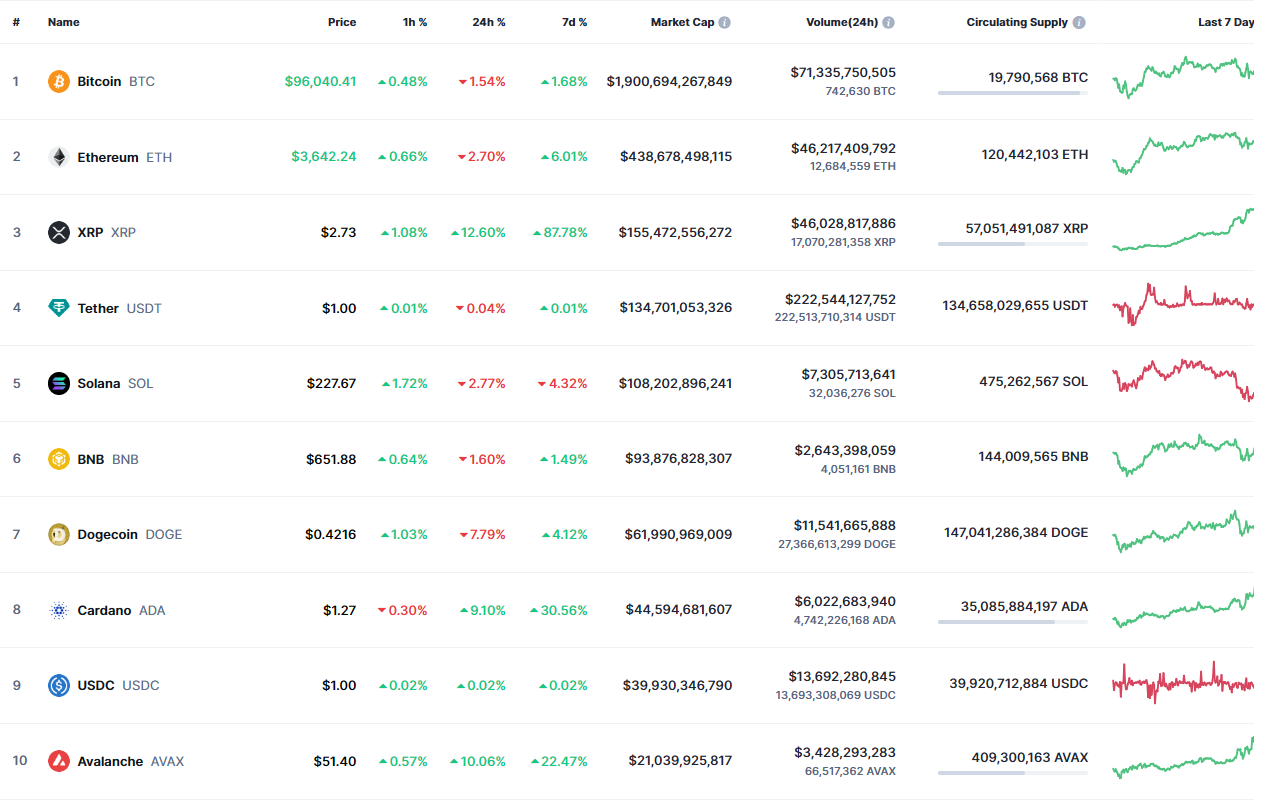Click the Solana coin logo icon
The width and height of the screenshot is (1288, 802).
tap(59, 383)
